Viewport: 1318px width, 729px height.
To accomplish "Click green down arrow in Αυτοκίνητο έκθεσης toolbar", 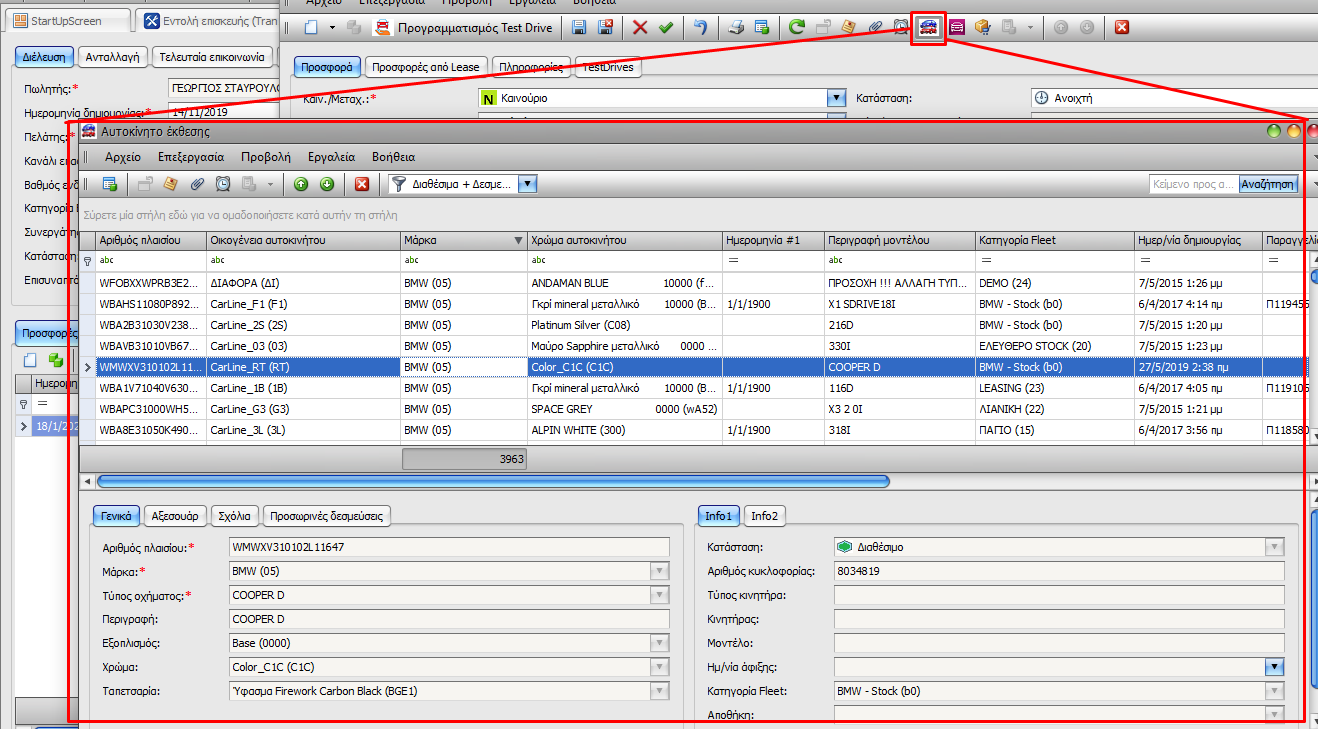I will pyautogui.click(x=327, y=184).
